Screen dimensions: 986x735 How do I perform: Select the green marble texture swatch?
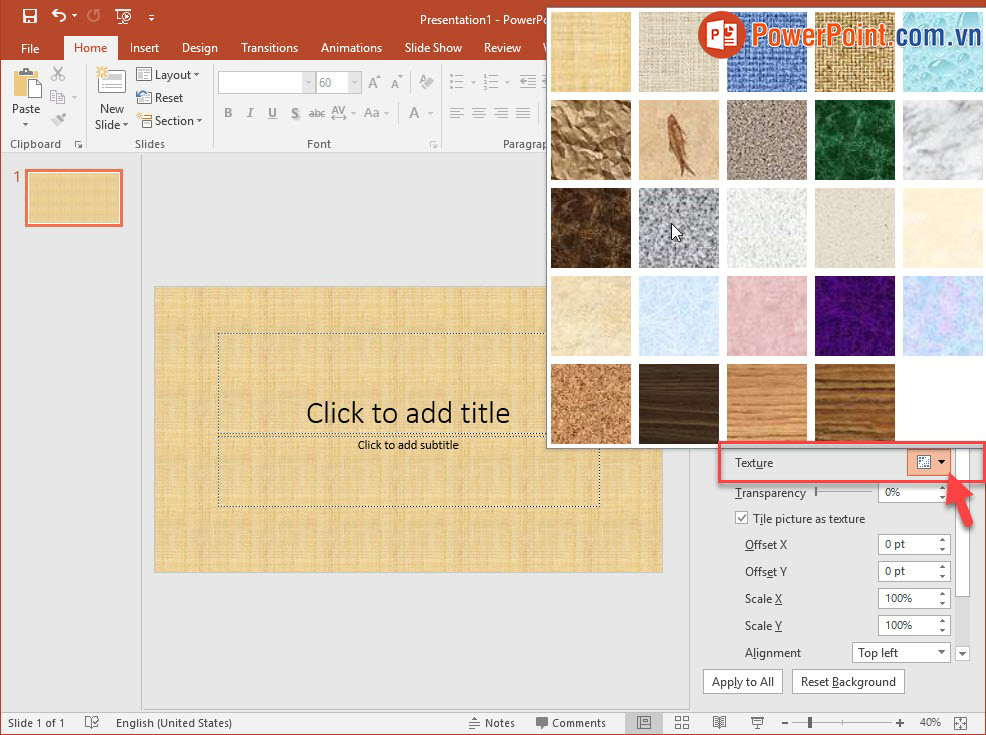tap(855, 139)
